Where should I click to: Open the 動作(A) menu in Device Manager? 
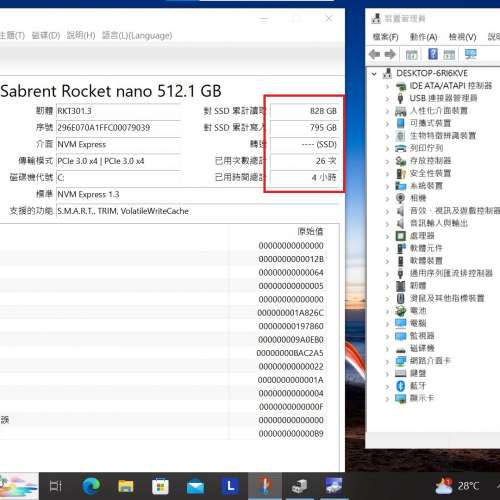pyautogui.click(x=423, y=37)
